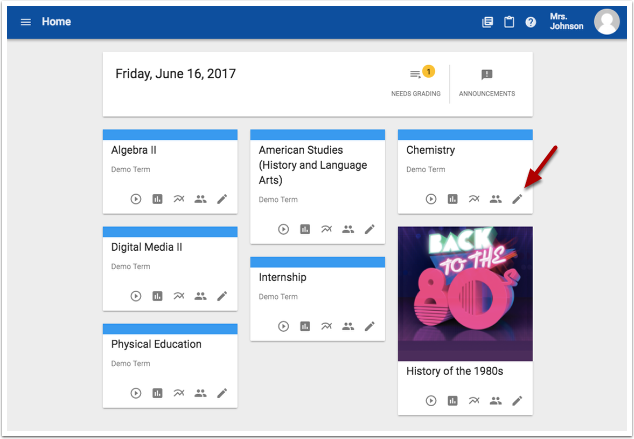Viewport: 634px width, 439px height.
Task: Open the Announcements icon
Action: point(487,75)
